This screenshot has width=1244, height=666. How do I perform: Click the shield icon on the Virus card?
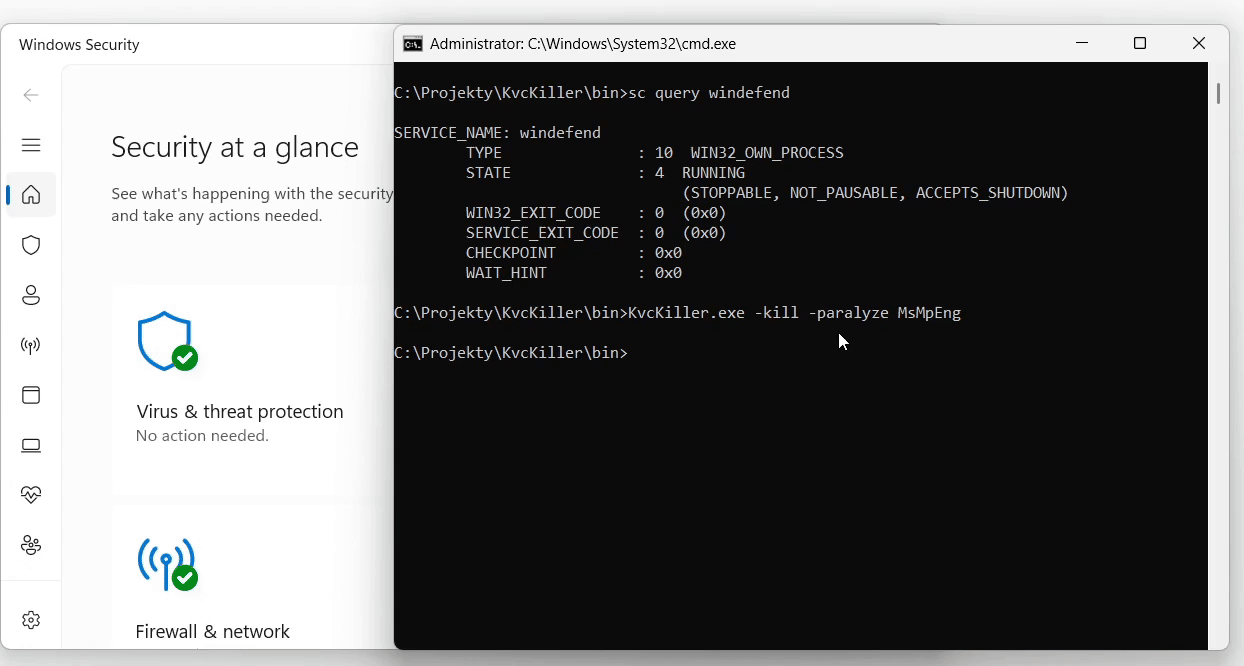[x=163, y=341]
